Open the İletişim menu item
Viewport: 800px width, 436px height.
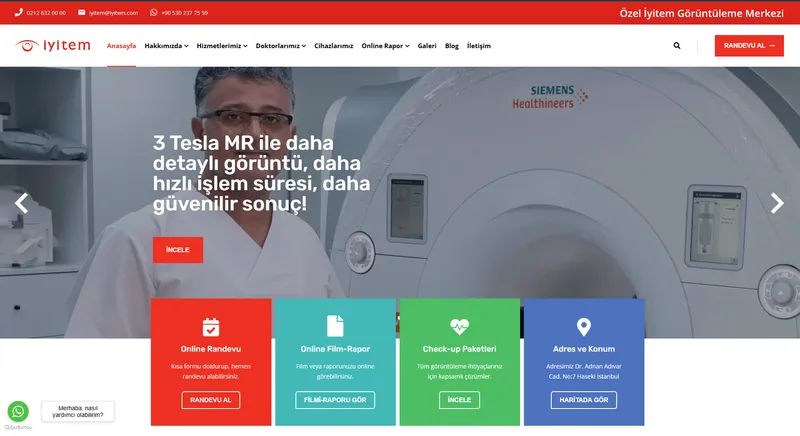point(479,46)
